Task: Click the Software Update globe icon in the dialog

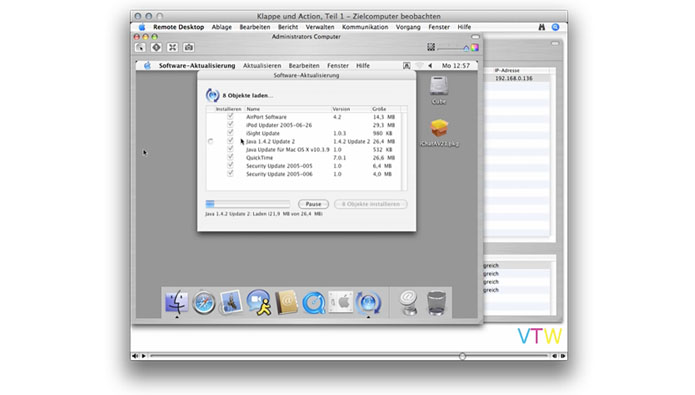Action: coord(212,95)
